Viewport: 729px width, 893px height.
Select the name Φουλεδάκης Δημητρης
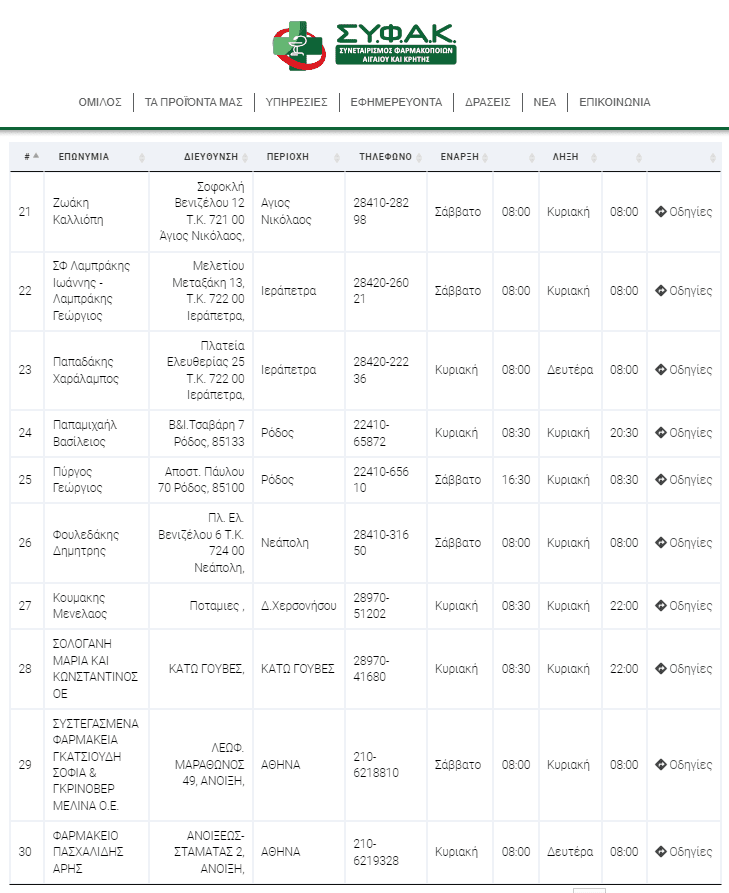pos(86,543)
